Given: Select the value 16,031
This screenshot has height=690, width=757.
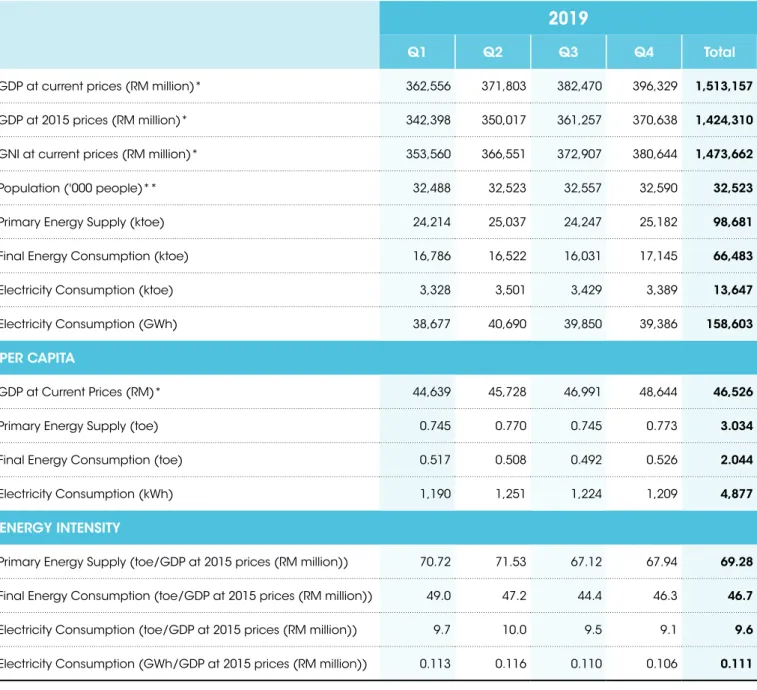Looking at the screenshot, I should click(583, 256).
